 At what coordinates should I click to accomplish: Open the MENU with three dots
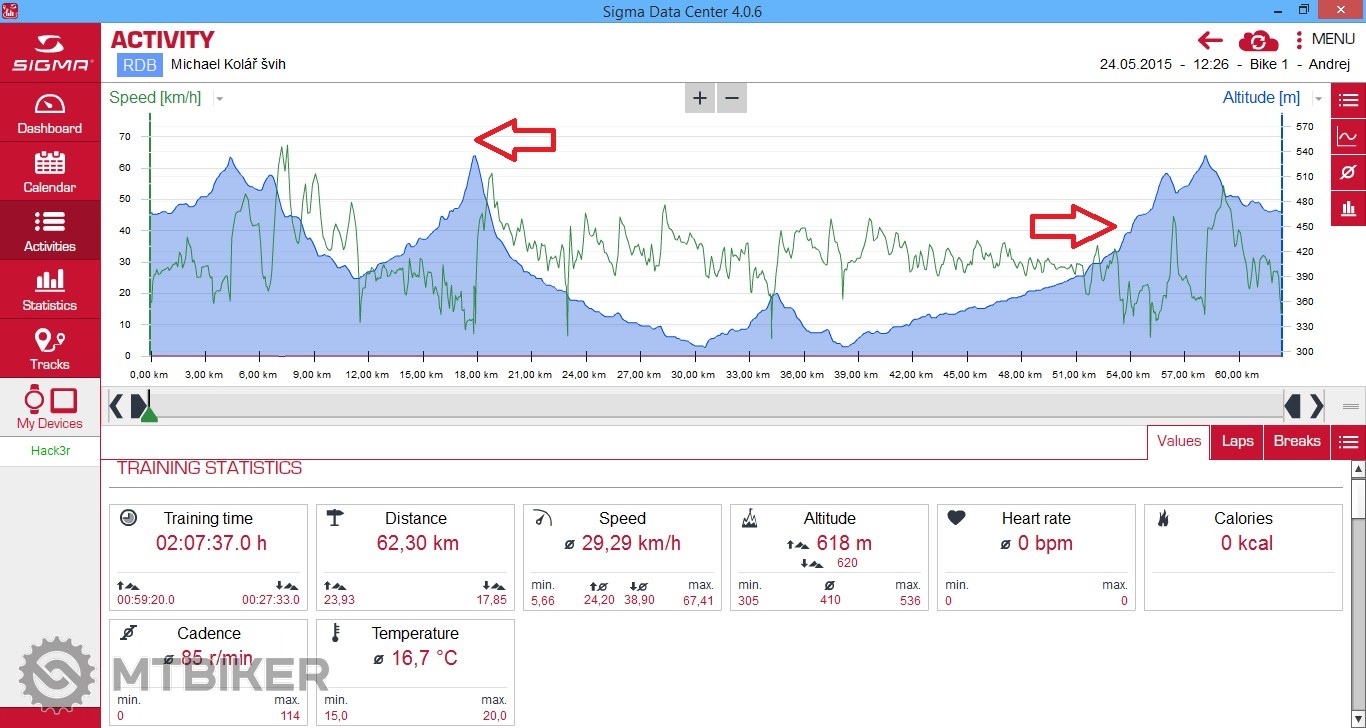pos(1324,40)
